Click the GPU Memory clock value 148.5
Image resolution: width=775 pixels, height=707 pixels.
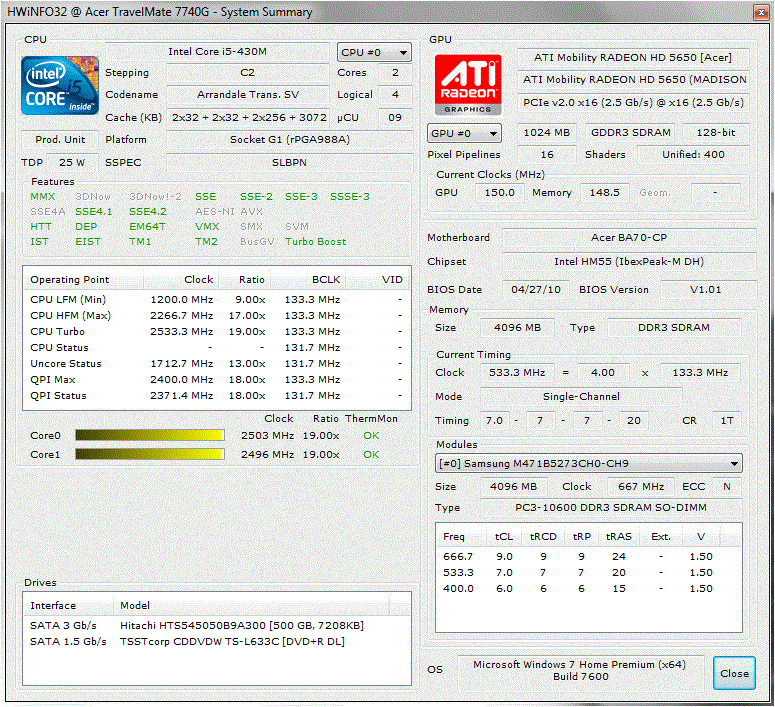(x=604, y=192)
